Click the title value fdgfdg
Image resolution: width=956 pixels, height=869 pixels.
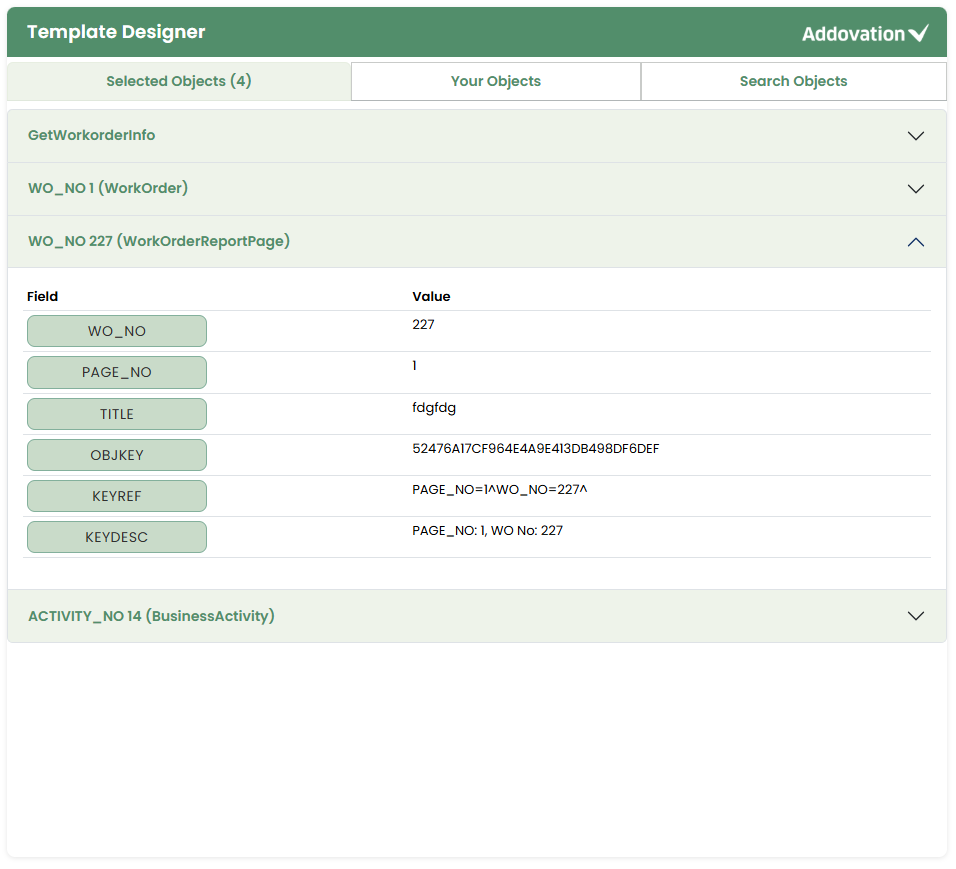pyautogui.click(x=434, y=408)
